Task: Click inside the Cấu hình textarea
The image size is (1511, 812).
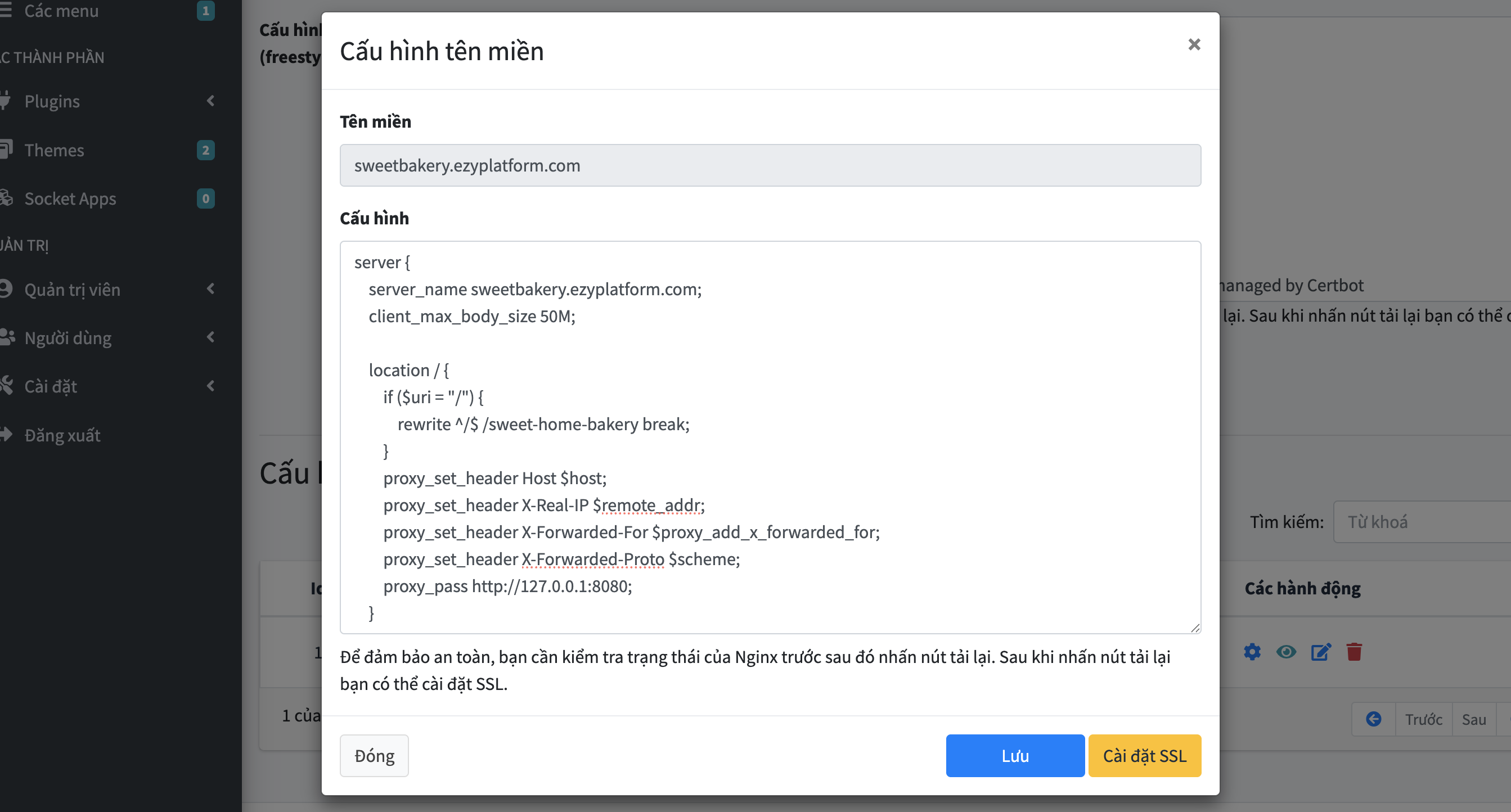Action: pyautogui.click(x=770, y=437)
